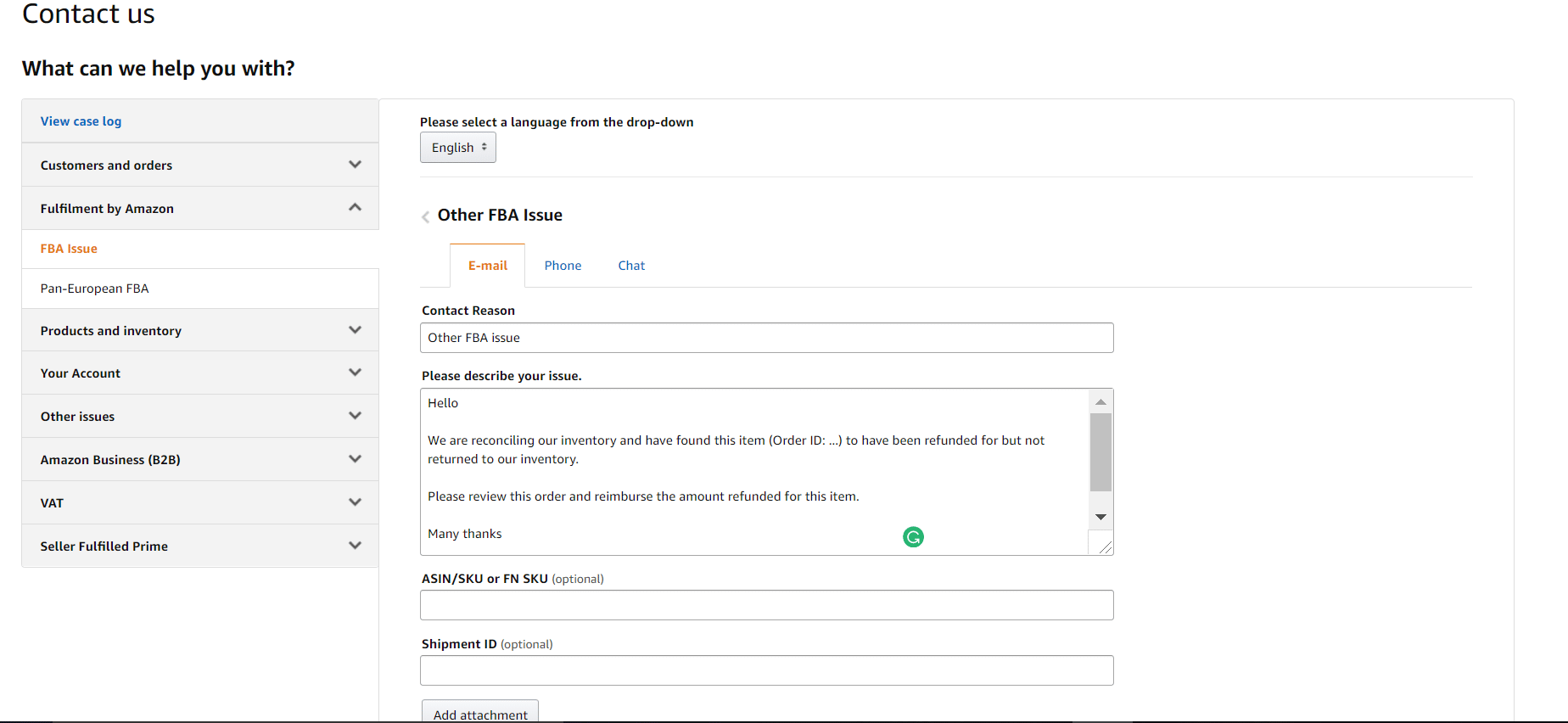Collapse the Fulfilment by Amazon section

(x=355, y=208)
